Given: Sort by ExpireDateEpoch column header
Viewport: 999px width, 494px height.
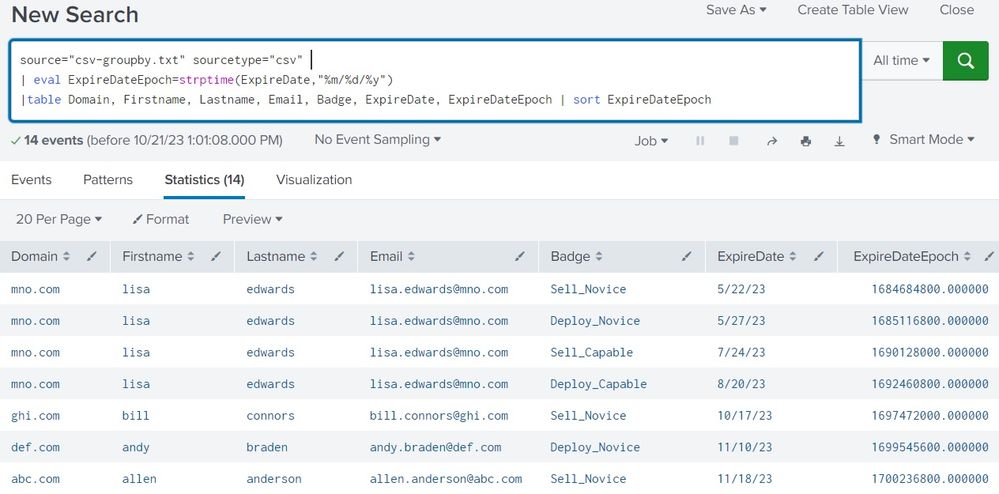Looking at the screenshot, I should (x=905, y=257).
